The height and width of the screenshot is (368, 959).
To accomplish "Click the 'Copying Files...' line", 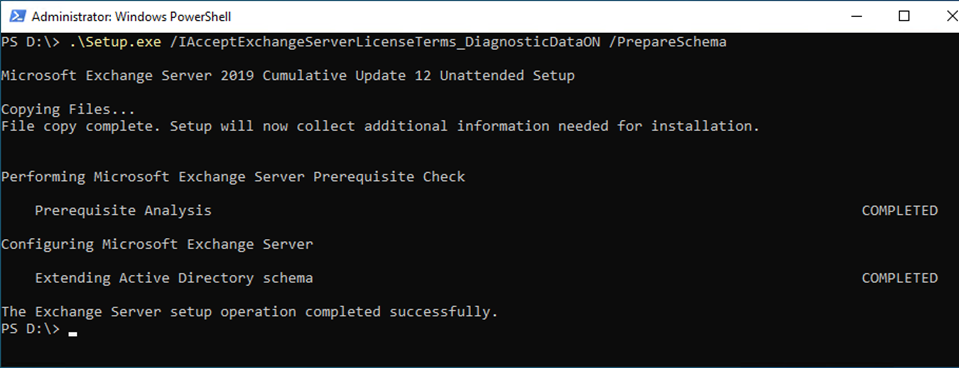I will 67,110.
